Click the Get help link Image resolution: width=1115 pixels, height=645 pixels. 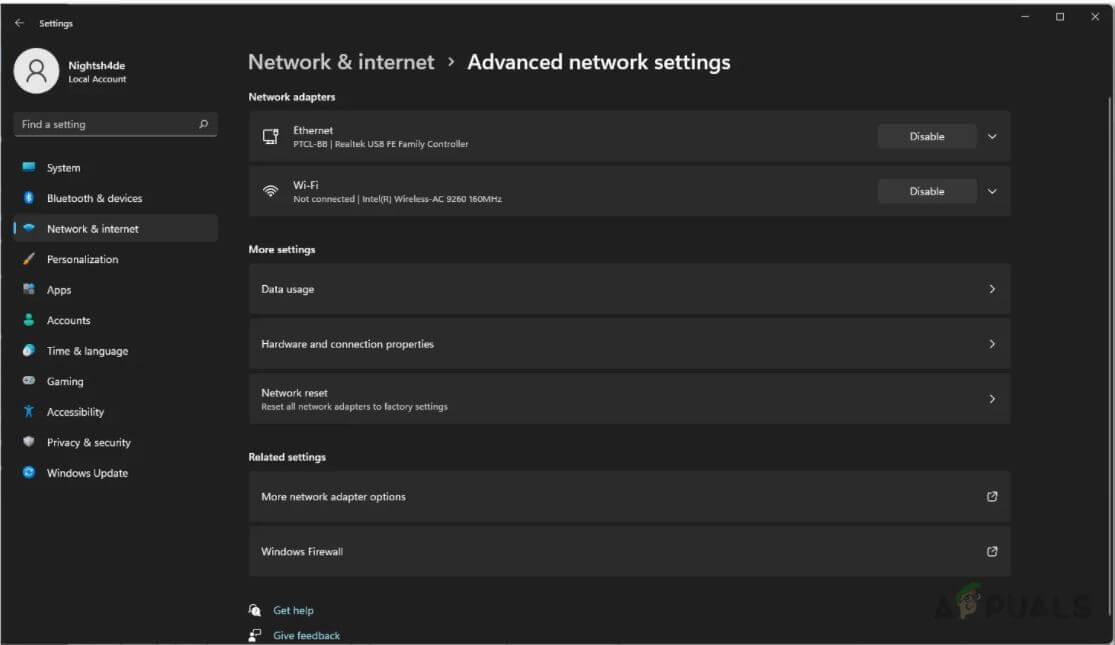pos(293,610)
